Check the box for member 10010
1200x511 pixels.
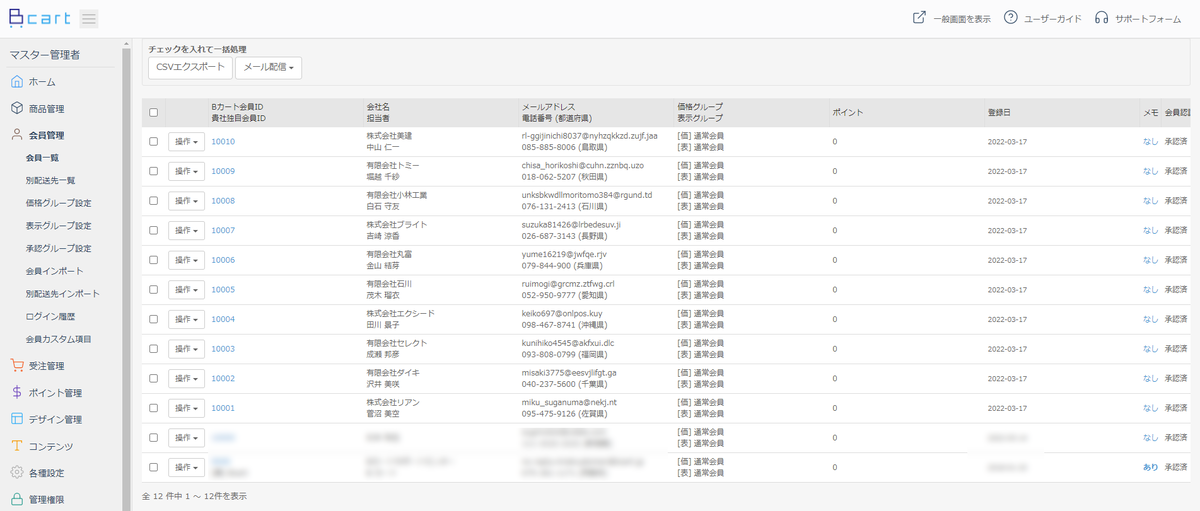pos(153,141)
